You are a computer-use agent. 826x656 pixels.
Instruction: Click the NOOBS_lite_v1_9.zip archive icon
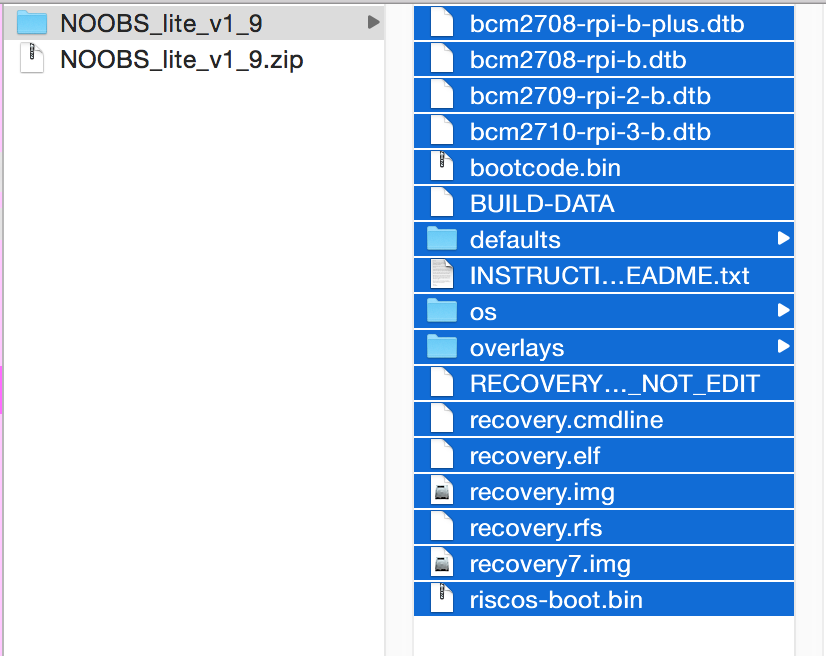click(x=33, y=60)
